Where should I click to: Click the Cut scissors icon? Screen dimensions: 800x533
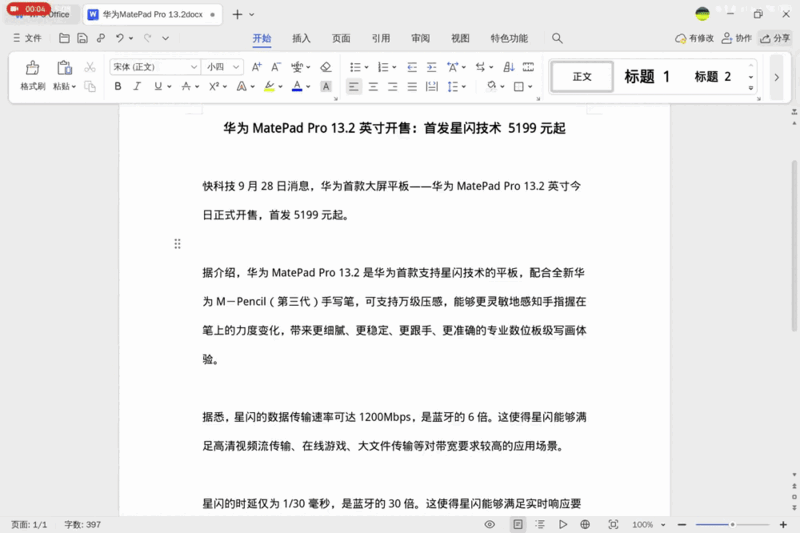pos(89,67)
